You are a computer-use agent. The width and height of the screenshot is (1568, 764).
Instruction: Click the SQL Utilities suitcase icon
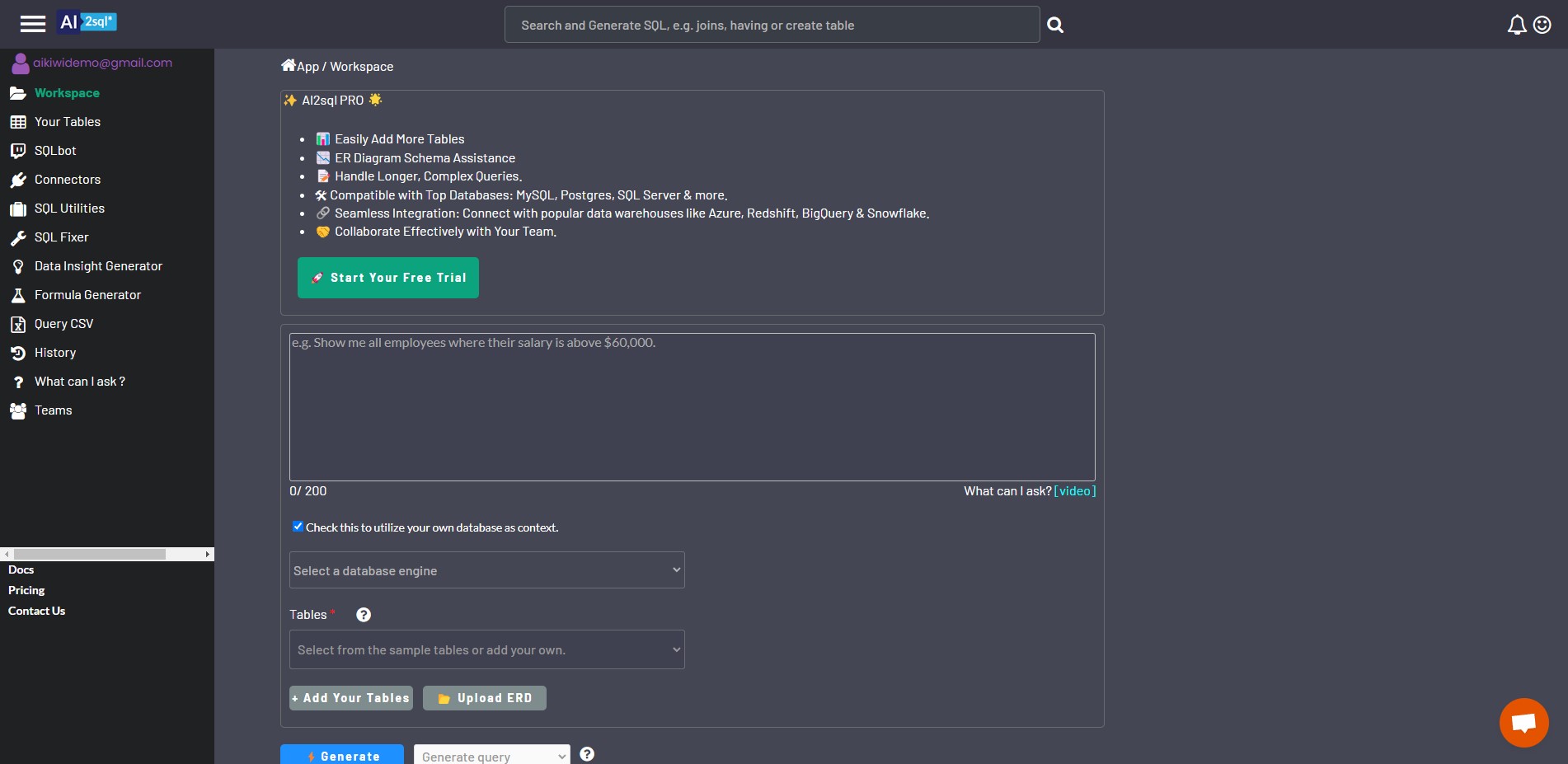click(x=18, y=209)
